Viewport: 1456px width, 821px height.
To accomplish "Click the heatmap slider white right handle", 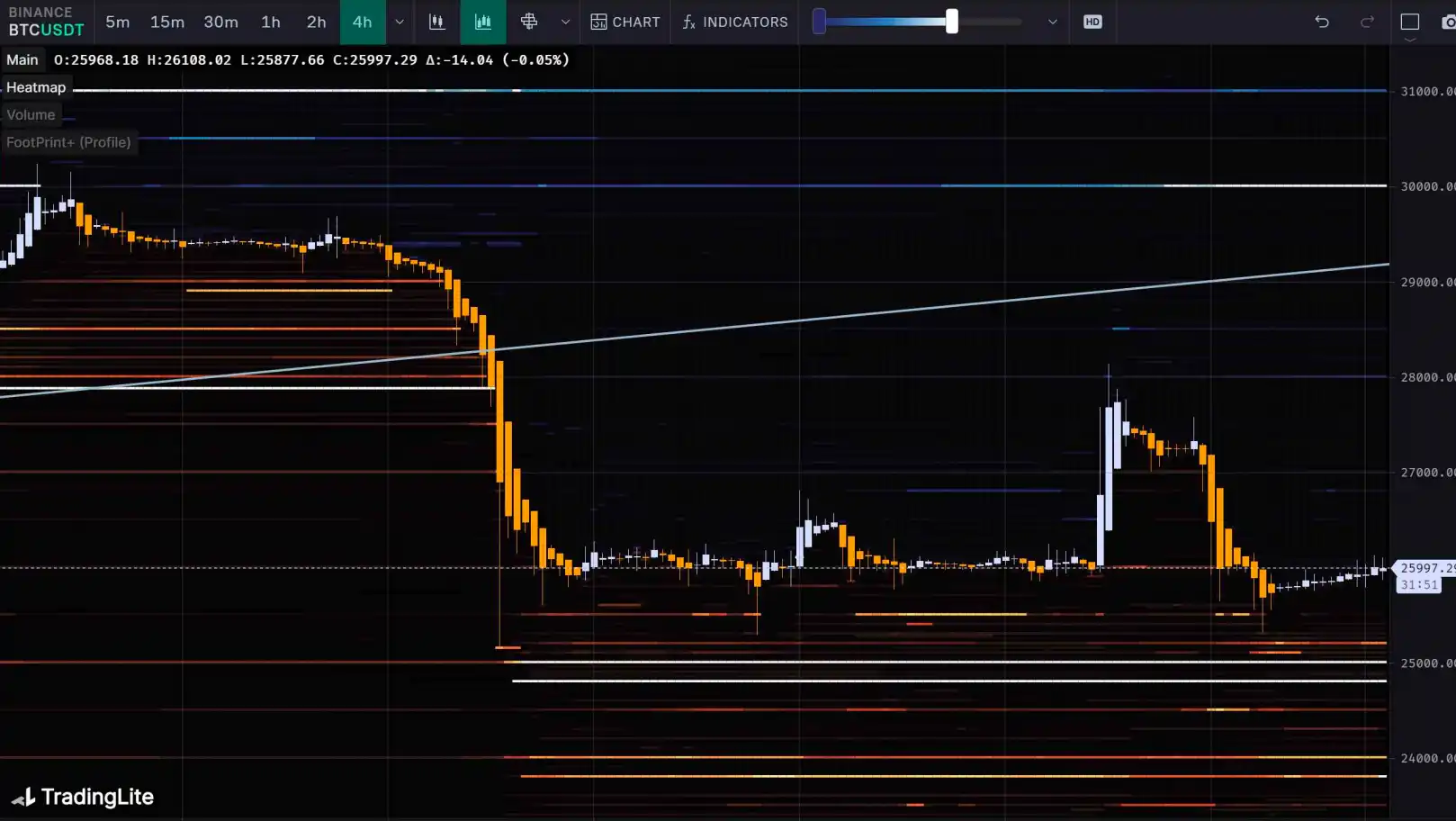I will 952,22.
